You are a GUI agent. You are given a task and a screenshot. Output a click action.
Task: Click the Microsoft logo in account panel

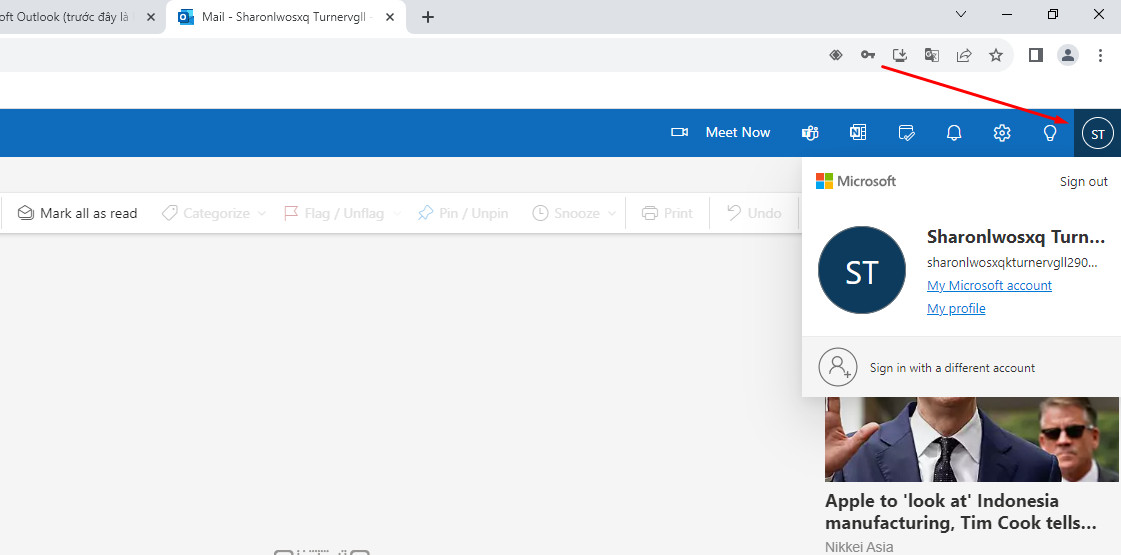point(856,181)
